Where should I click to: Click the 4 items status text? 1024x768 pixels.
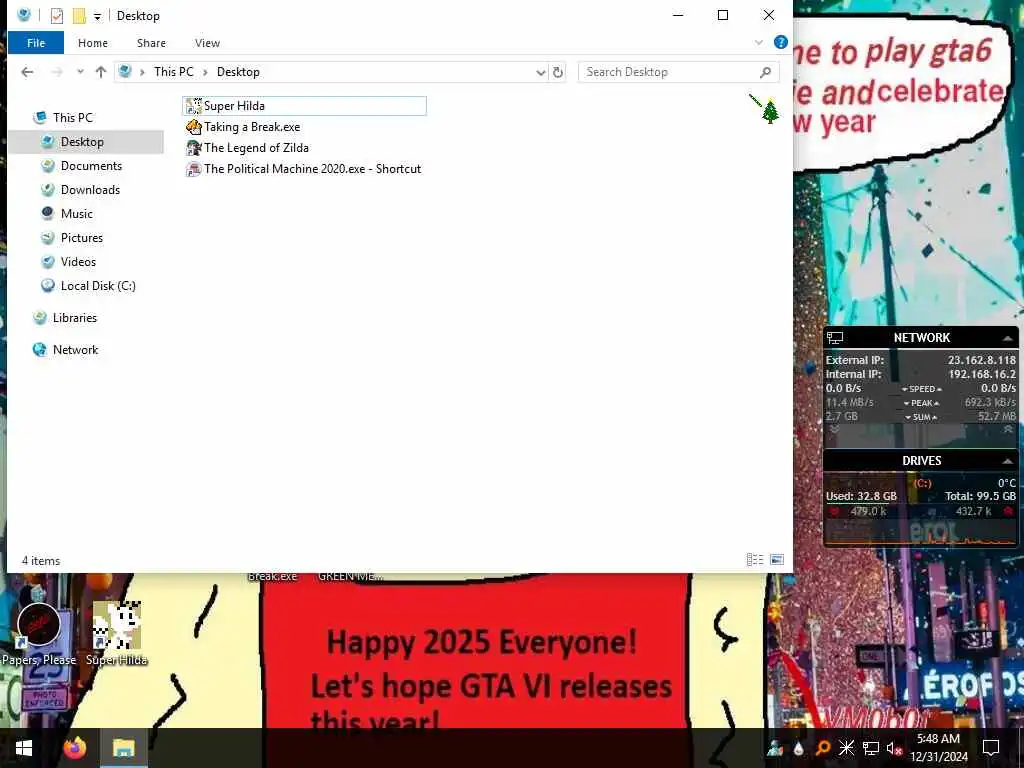coord(40,561)
